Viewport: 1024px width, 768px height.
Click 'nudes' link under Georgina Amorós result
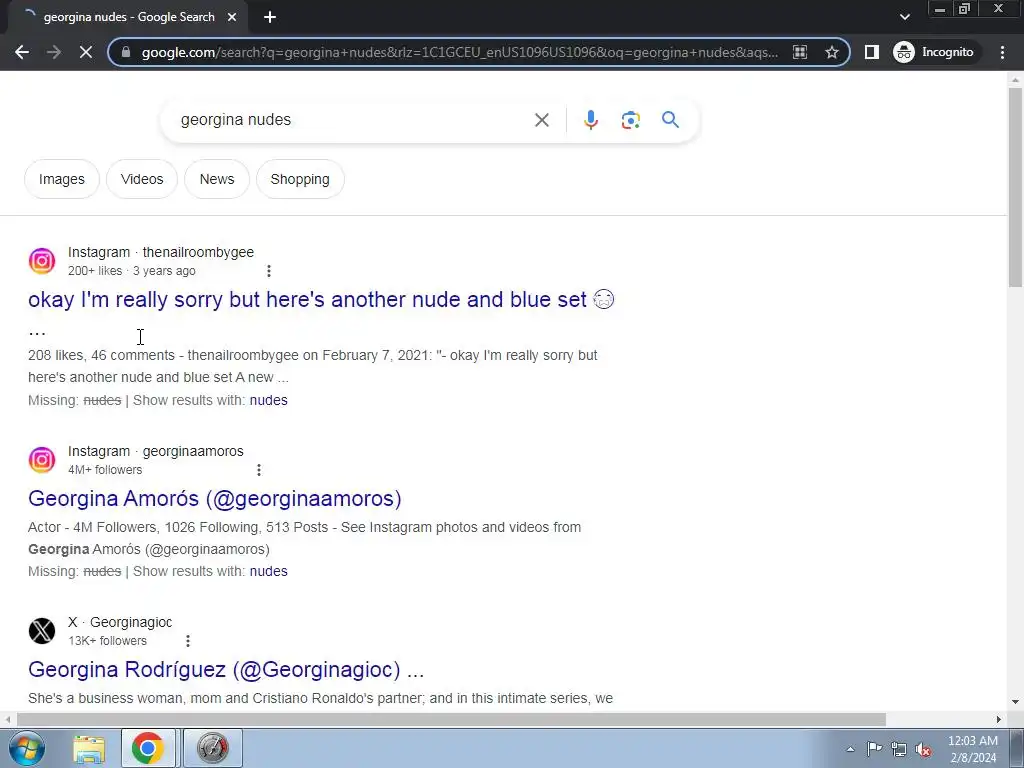pyautogui.click(x=268, y=571)
